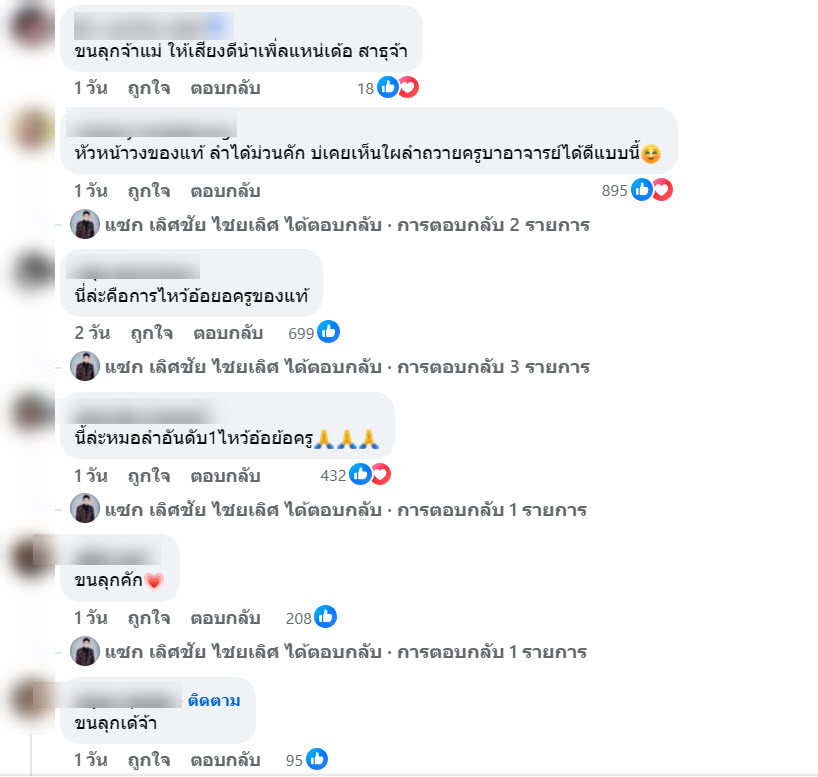Open reactions next to count 18
The image size is (818, 777).
398,87
